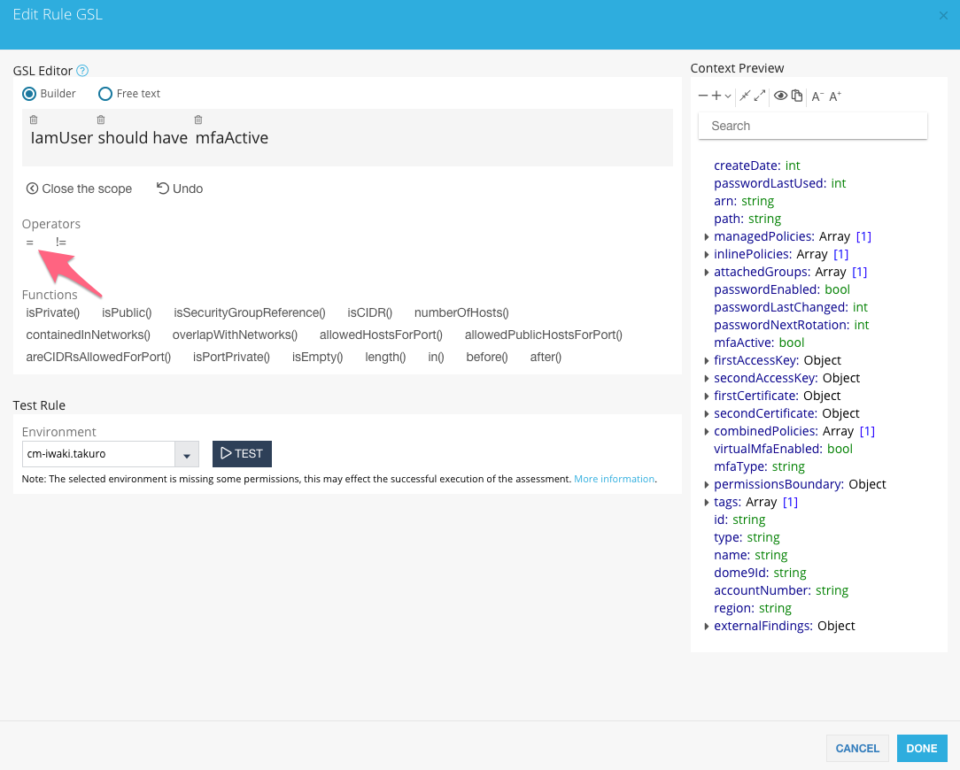The image size is (960, 770).
Task: Select the Builder radio button
Action: tap(30, 94)
